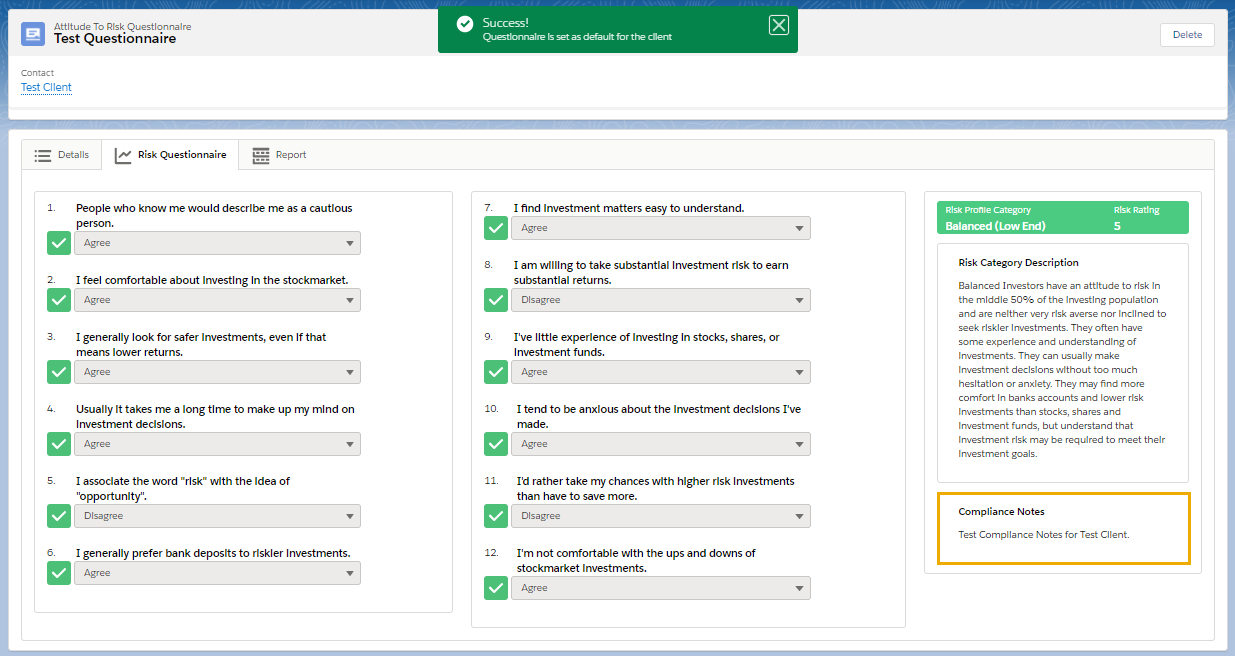Image resolution: width=1235 pixels, height=656 pixels.
Task: Click the Details tab list icon
Action: coord(43,155)
